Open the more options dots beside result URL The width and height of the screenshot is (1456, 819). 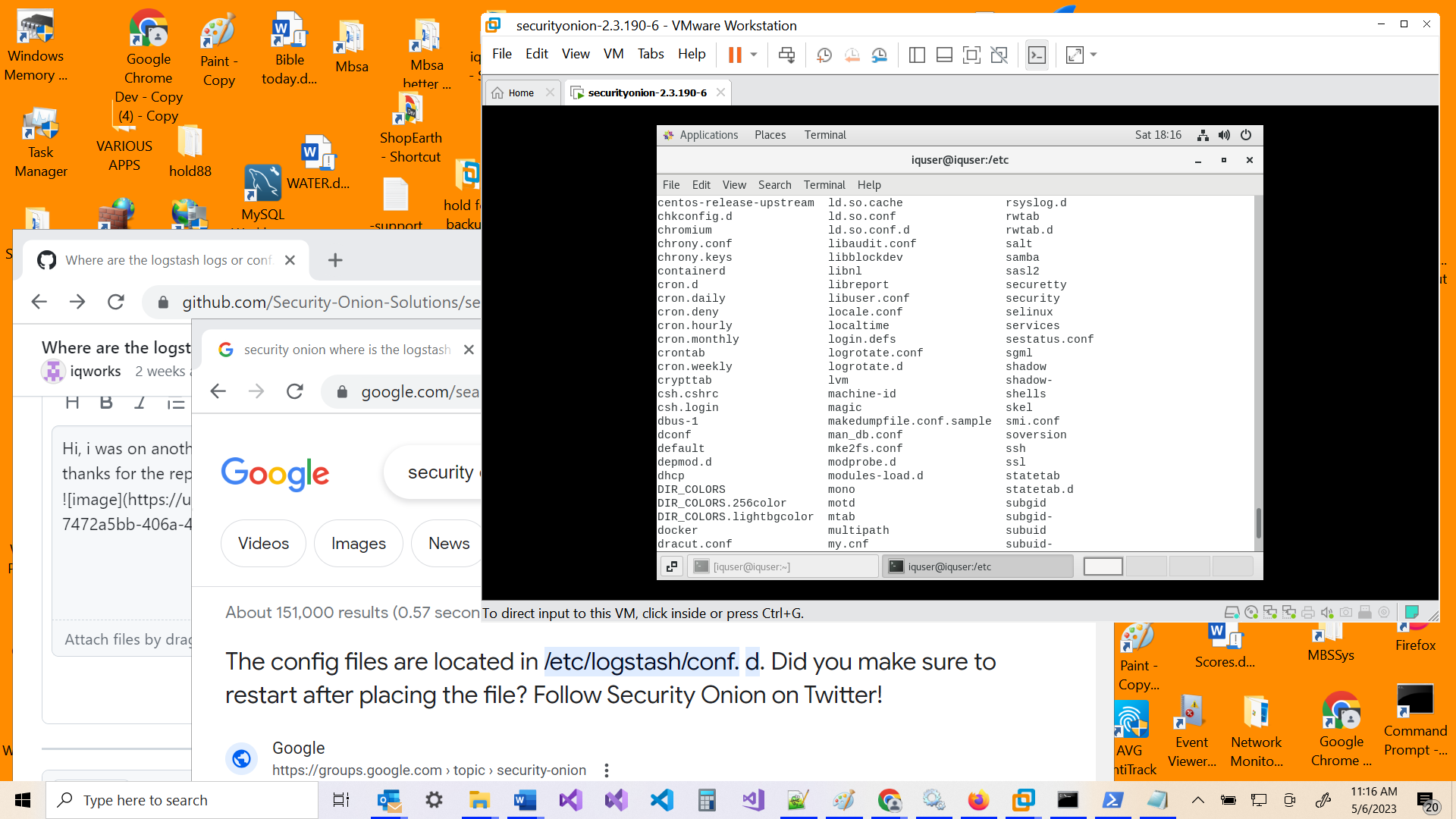tap(607, 770)
